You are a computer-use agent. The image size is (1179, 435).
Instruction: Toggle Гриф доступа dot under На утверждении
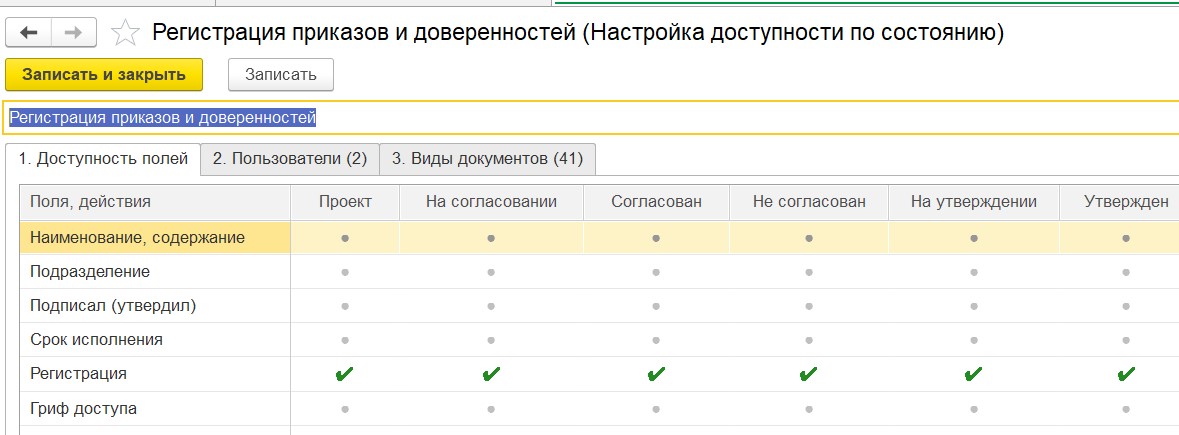coord(974,409)
